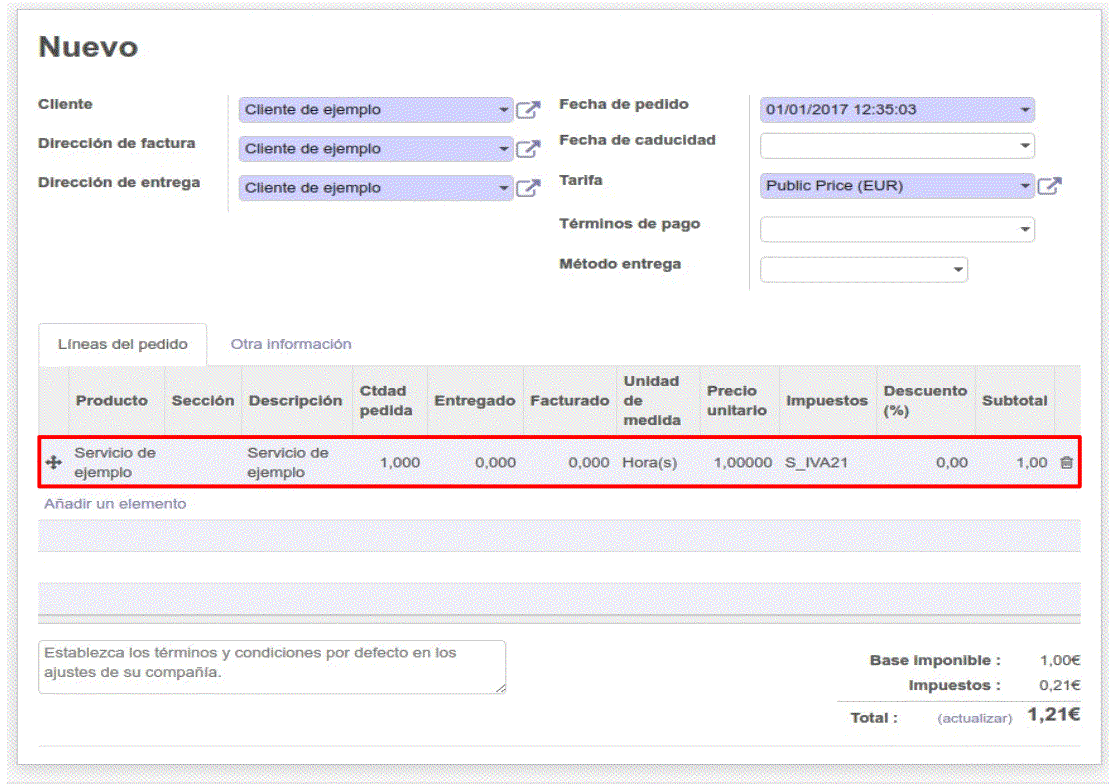Open the Método entrega dropdown
This screenshot has width=1109, height=784.
tap(958, 270)
